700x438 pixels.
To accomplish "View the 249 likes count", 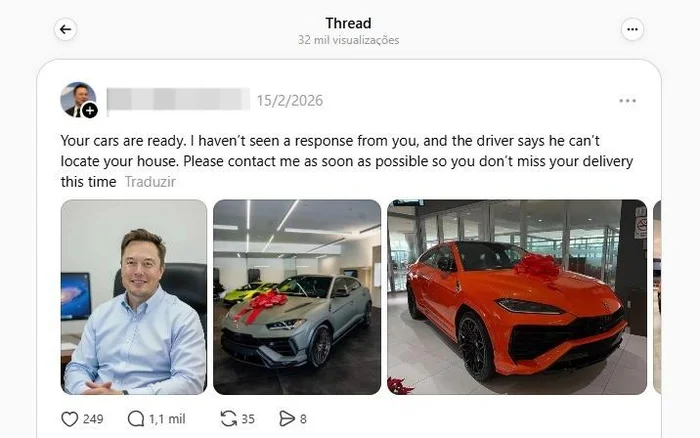I will pyautogui.click(x=93, y=419).
